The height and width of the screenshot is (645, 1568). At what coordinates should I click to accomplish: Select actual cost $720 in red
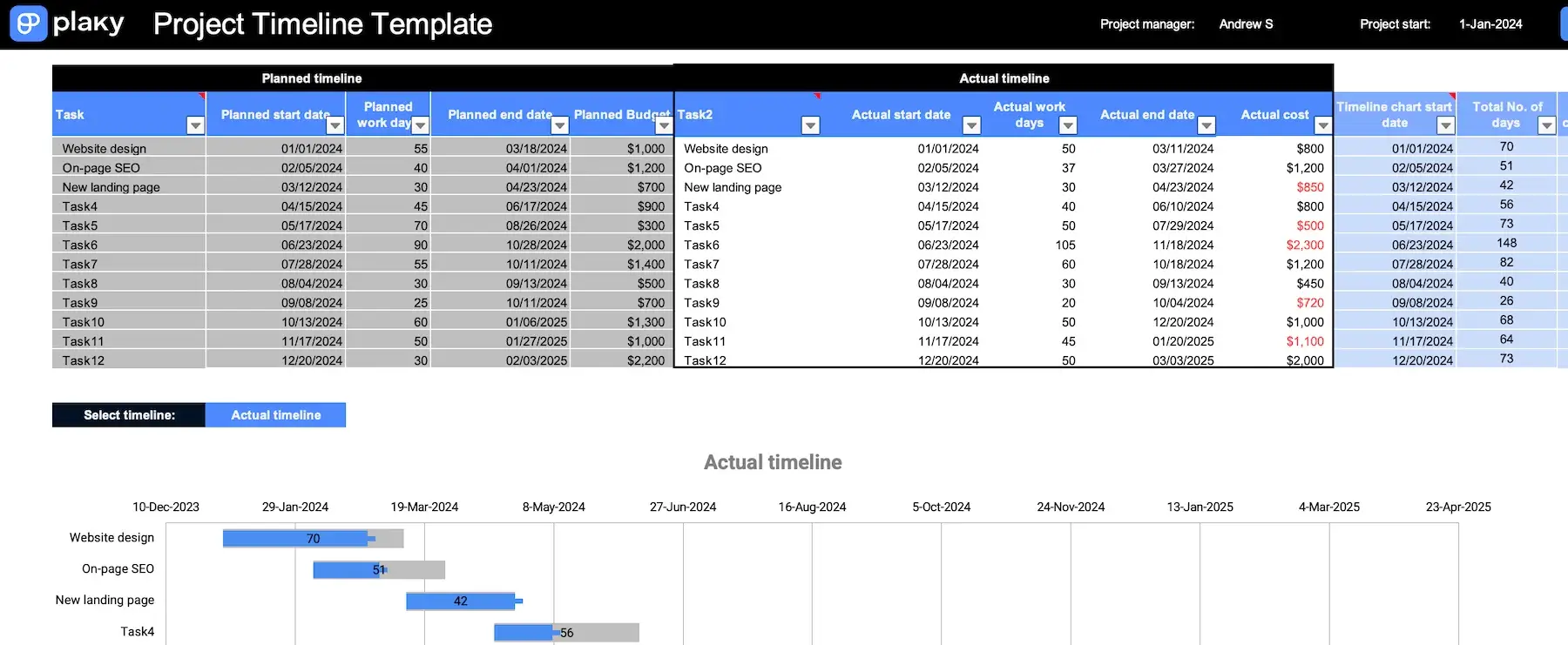[x=1309, y=303]
